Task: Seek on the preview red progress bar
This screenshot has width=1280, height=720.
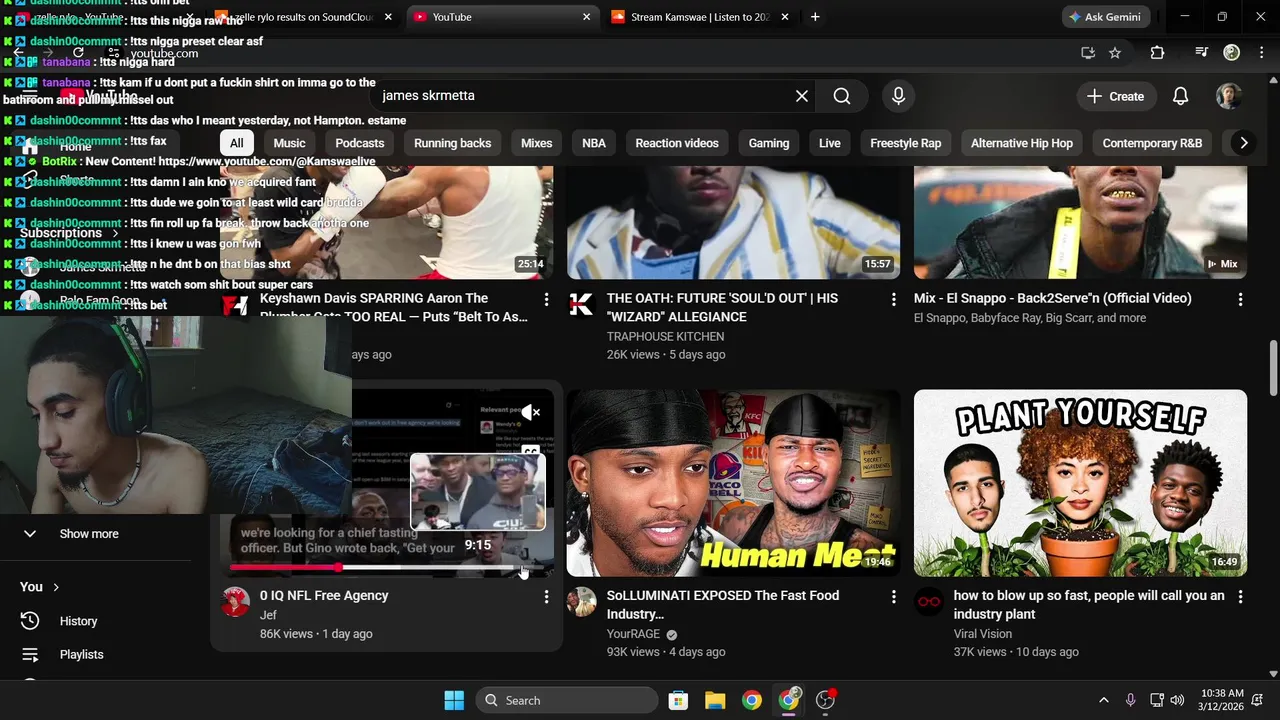Action: point(388,567)
